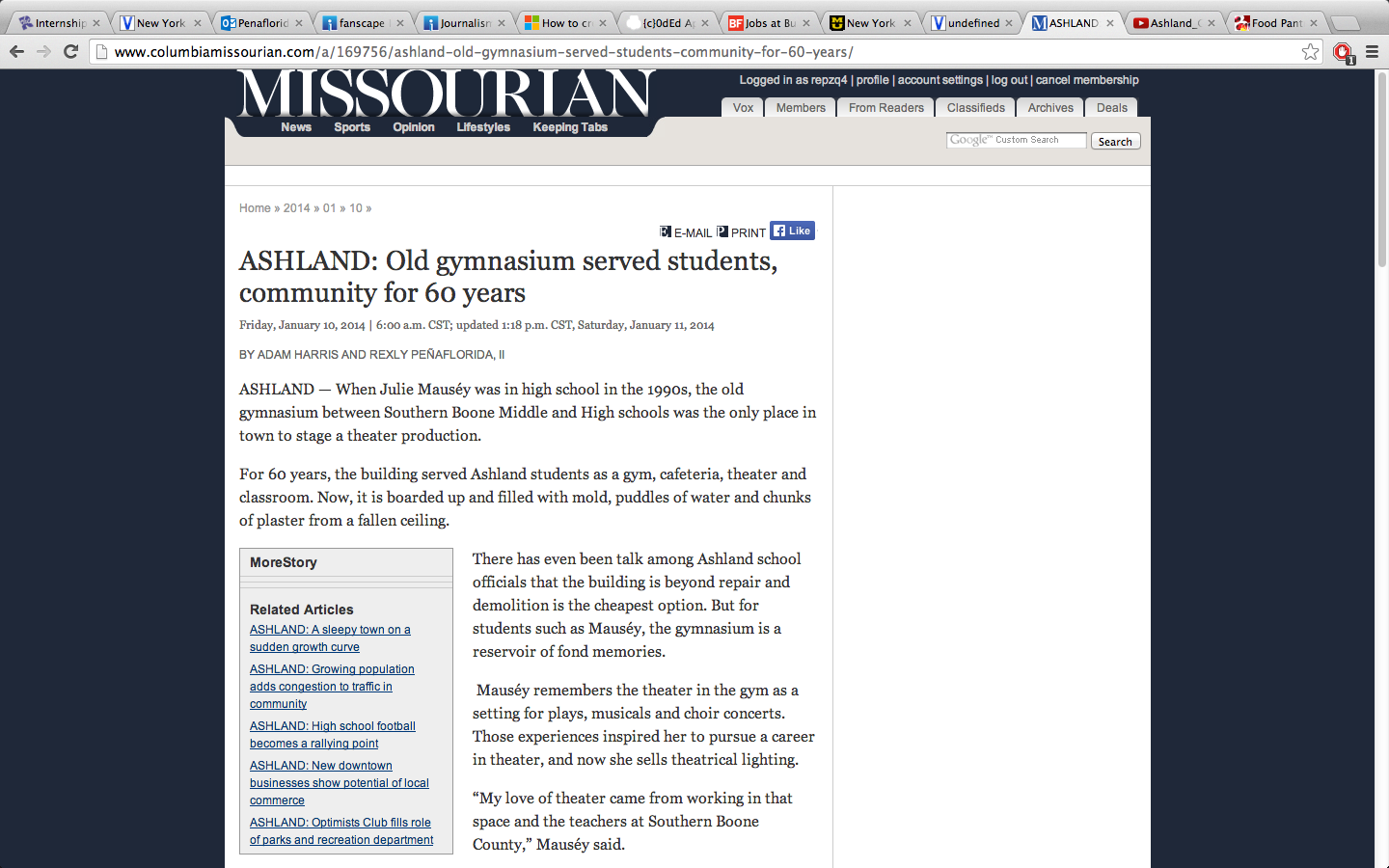This screenshot has width=1389, height=868.
Task: Click the browser address bar URL
Action: [x=482, y=52]
